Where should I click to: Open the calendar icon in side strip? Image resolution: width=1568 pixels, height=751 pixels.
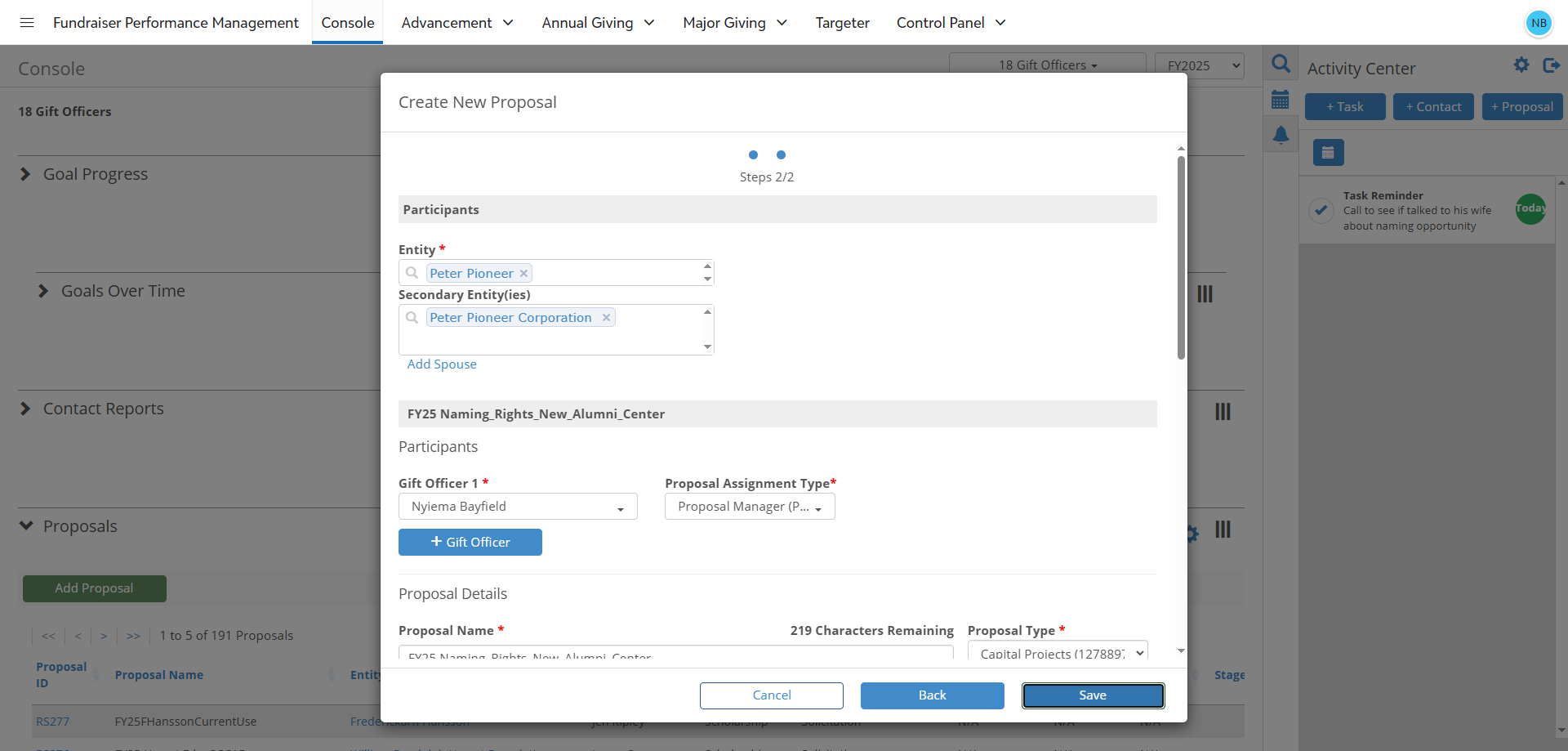tap(1281, 100)
